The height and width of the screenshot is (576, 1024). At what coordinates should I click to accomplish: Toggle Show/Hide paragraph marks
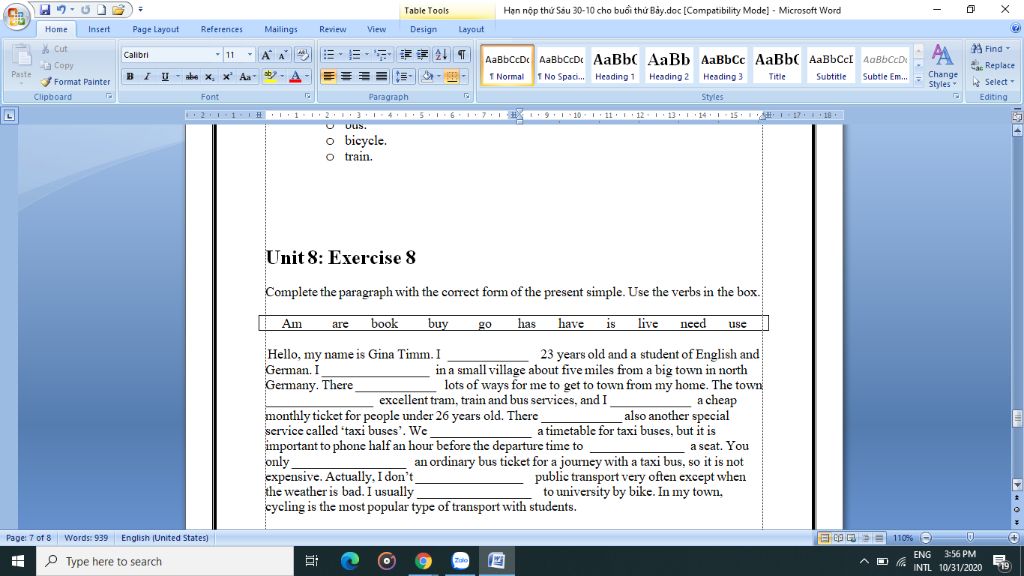[x=462, y=55]
